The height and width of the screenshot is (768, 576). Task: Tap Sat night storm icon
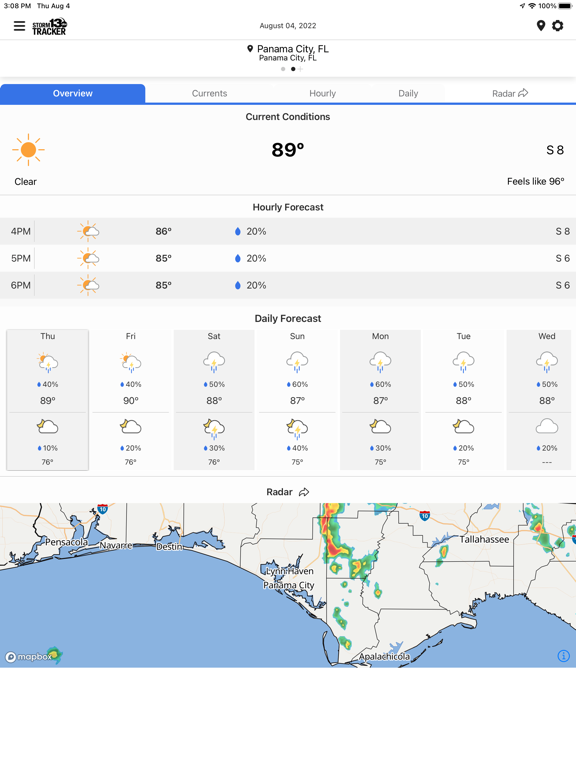coord(214,429)
